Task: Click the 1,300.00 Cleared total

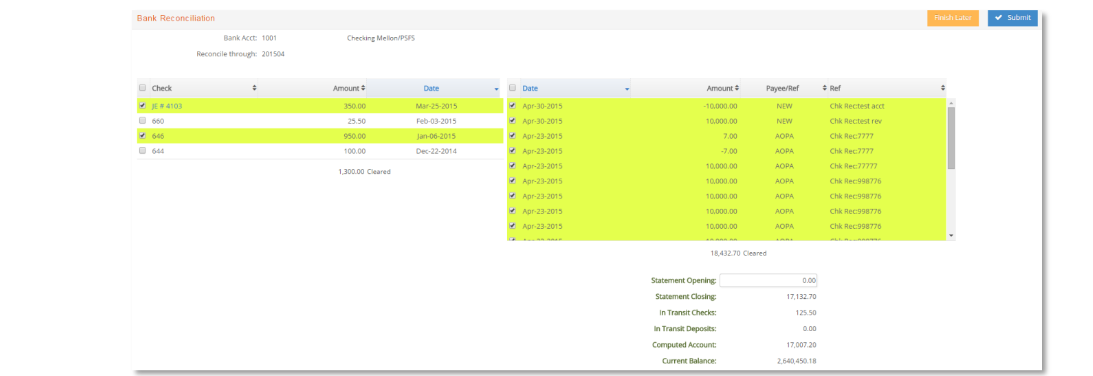Action: (364, 172)
